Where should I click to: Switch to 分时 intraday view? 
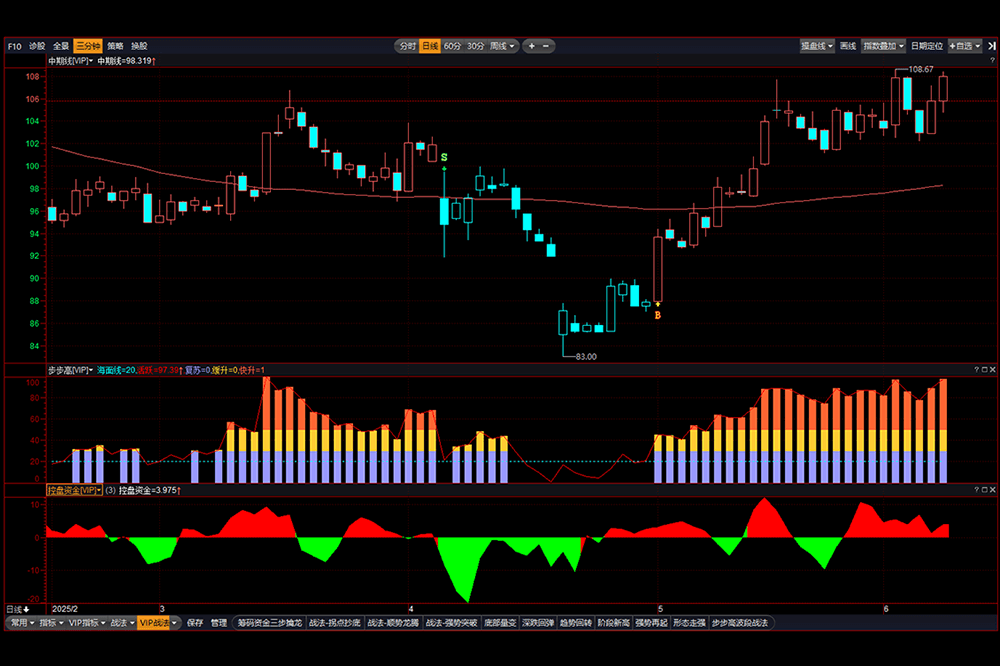pos(407,46)
